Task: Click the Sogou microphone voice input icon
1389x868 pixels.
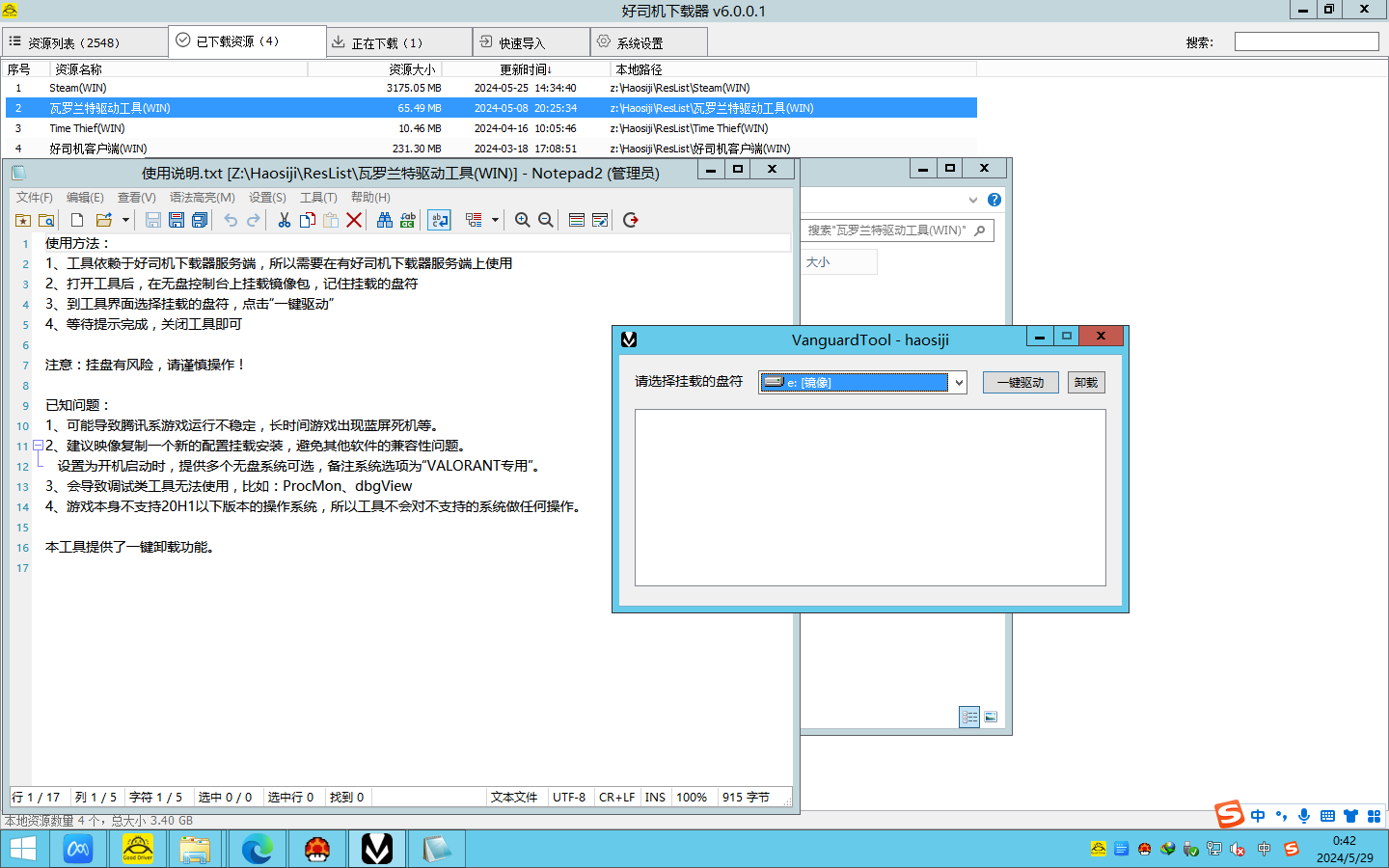Action: pos(1304,816)
